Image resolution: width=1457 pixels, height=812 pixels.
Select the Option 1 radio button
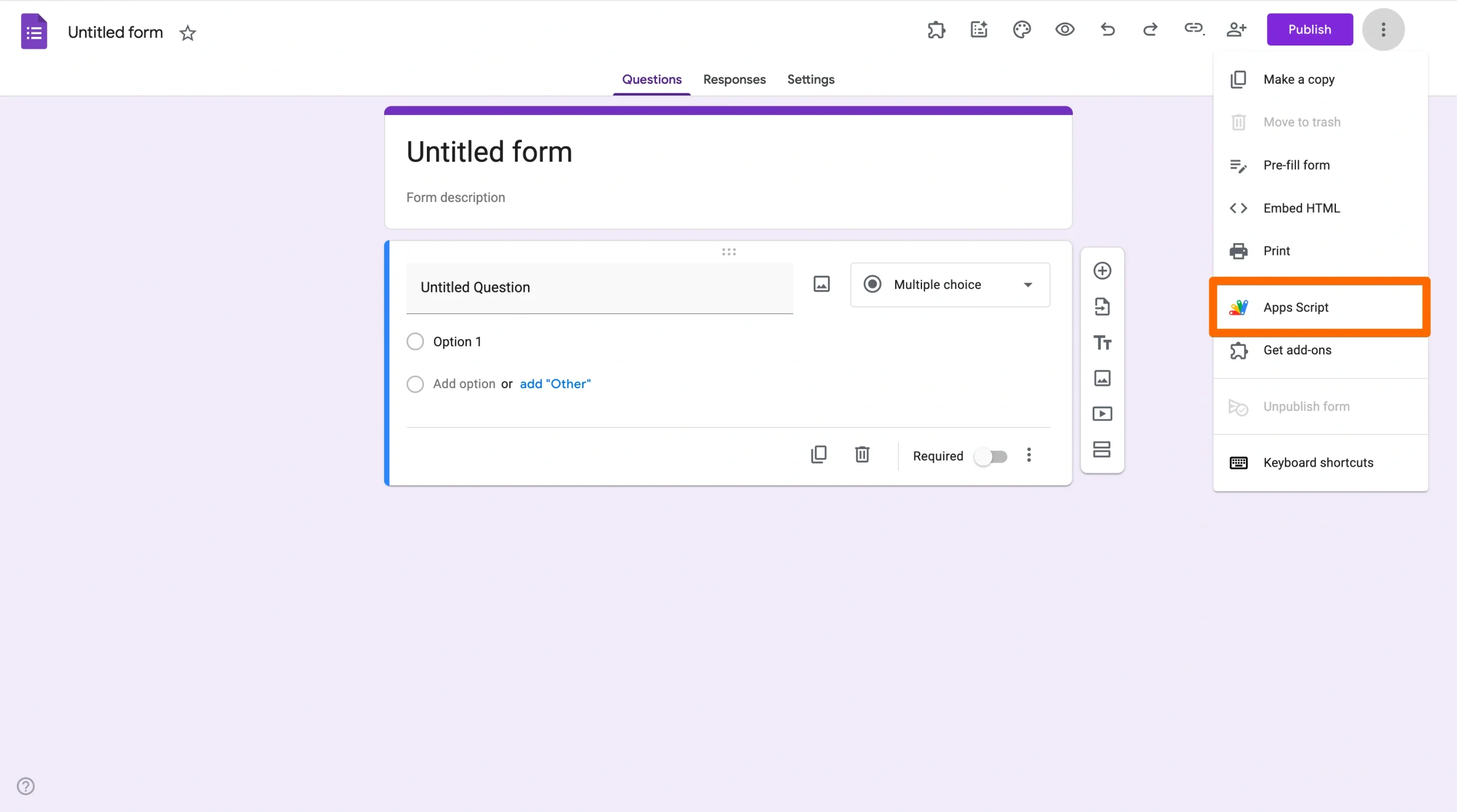pos(415,341)
